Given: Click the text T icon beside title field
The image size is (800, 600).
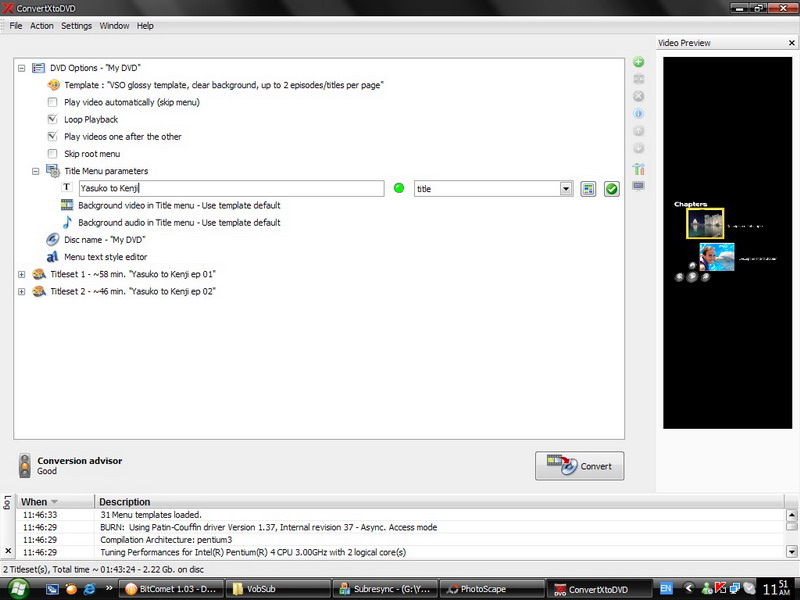Looking at the screenshot, I should click(66, 187).
